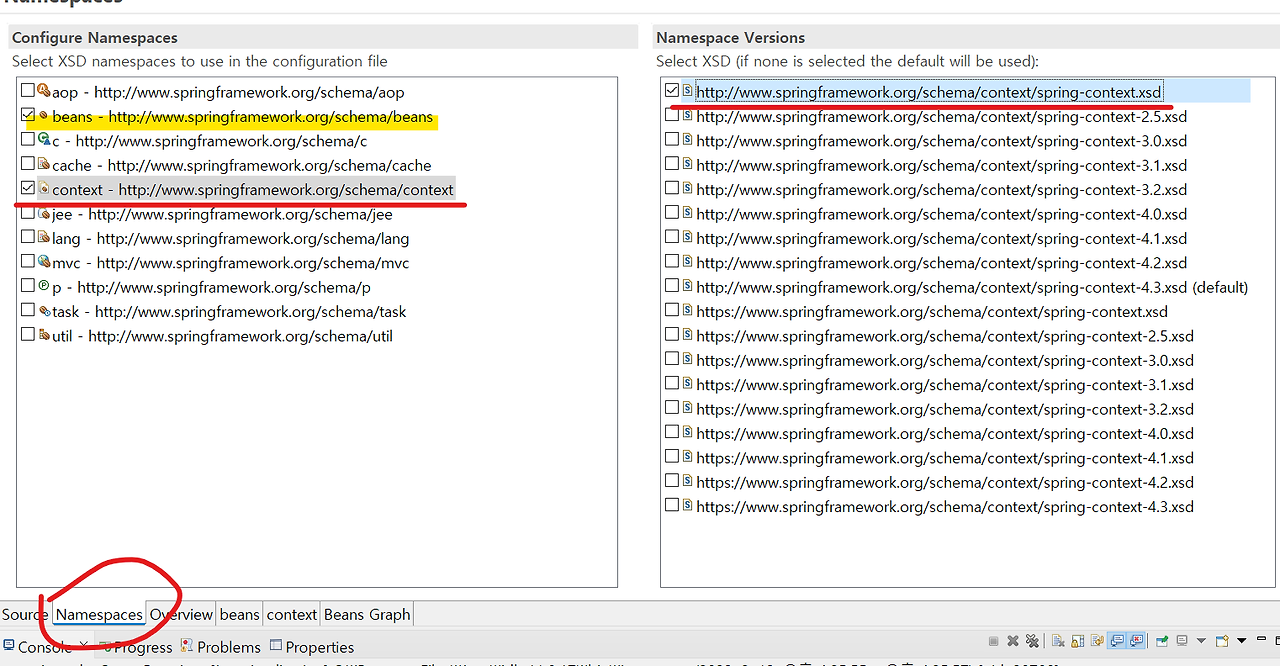Check the https spring-context-3.2.xsd checkbox
This screenshot has height=666, width=1280.
click(x=672, y=408)
